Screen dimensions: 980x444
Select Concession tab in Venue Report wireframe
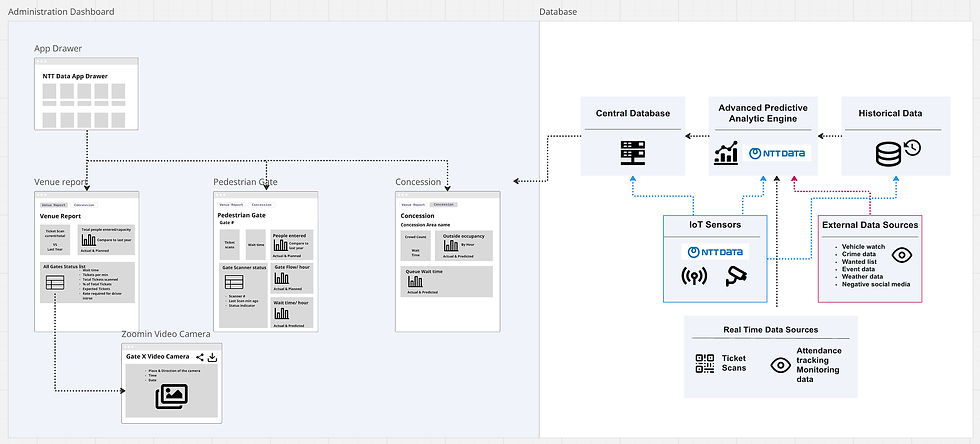84,205
